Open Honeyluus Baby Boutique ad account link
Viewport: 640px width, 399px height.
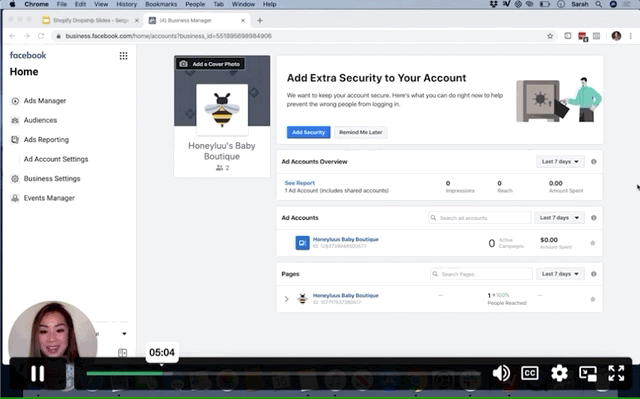coord(346,239)
